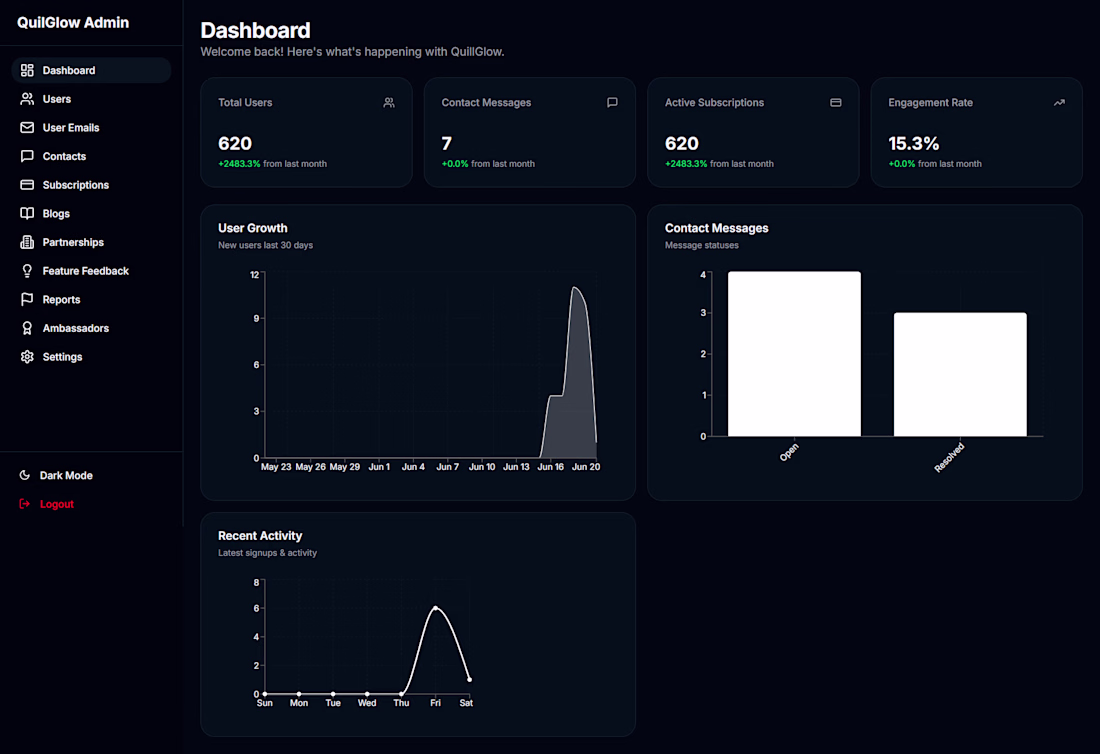Click the message icon on Contact Messages card
Viewport: 1100px width, 754px height.
612,102
